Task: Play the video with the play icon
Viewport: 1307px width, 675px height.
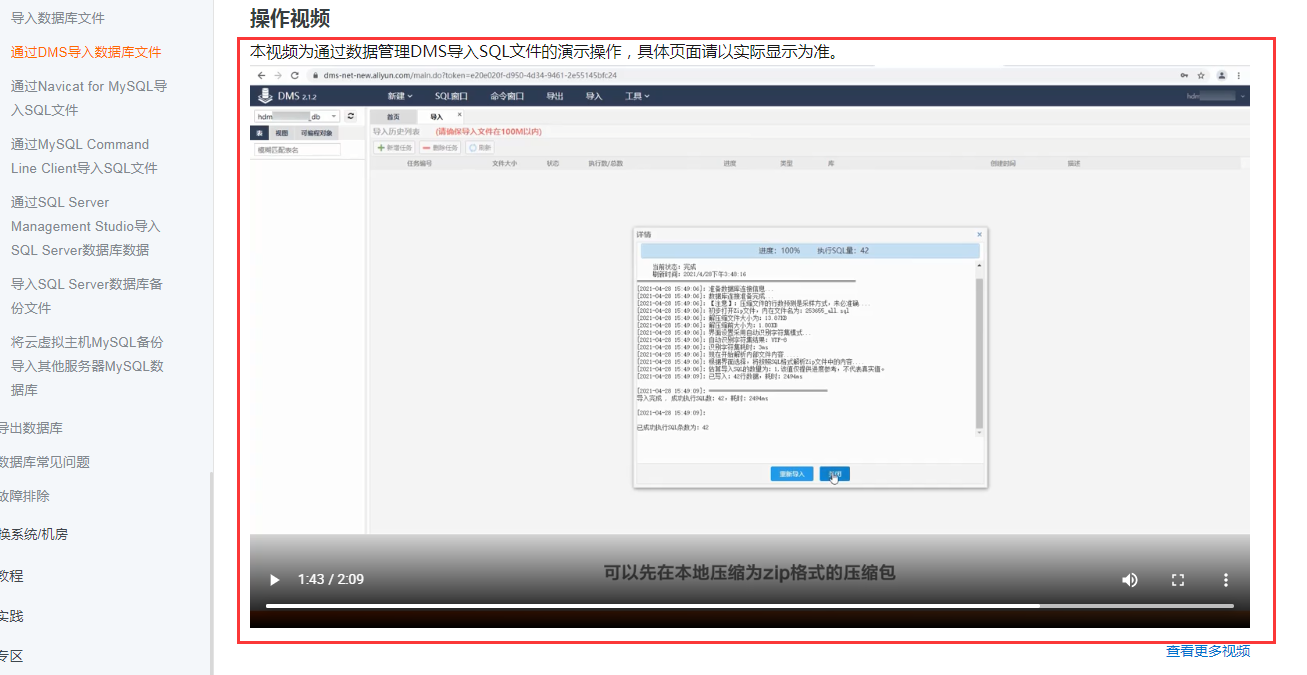Action: click(x=275, y=580)
